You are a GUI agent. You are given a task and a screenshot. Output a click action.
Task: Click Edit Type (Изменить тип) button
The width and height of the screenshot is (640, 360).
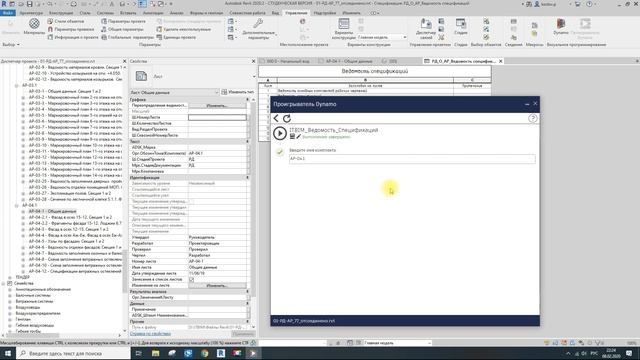pos(238,92)
